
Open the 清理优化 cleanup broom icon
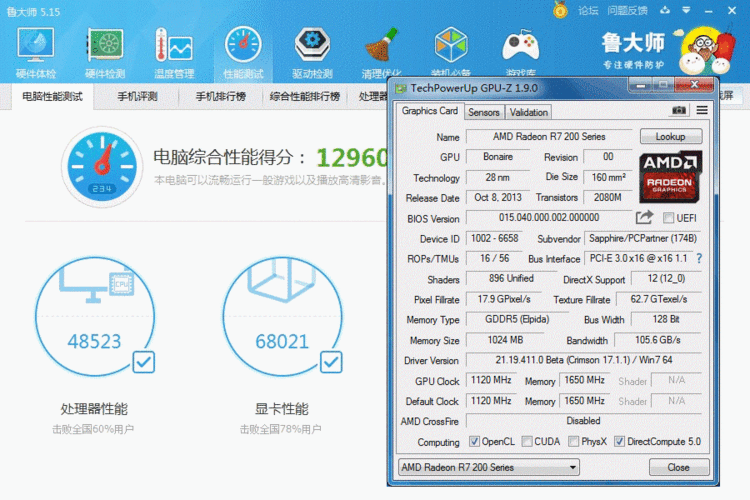click(381, 52)
